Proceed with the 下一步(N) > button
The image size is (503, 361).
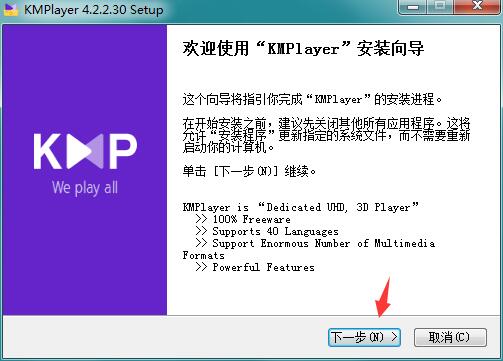364,337
